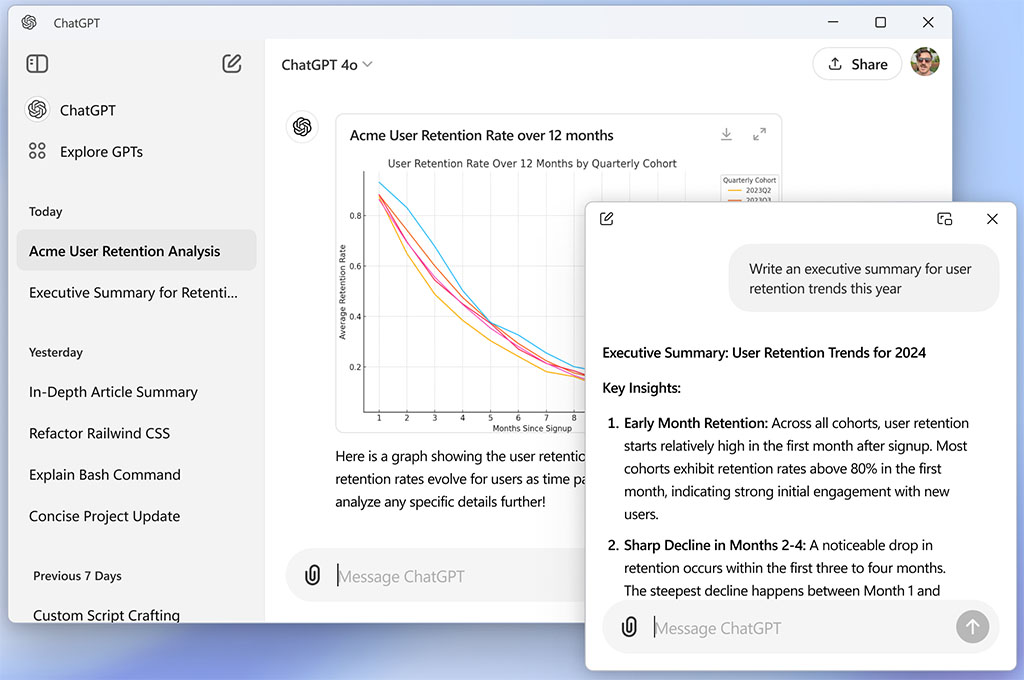This screenshot has width=1024, height=680.
Task: Open companion chat in main window
Action: click(944, 219)
